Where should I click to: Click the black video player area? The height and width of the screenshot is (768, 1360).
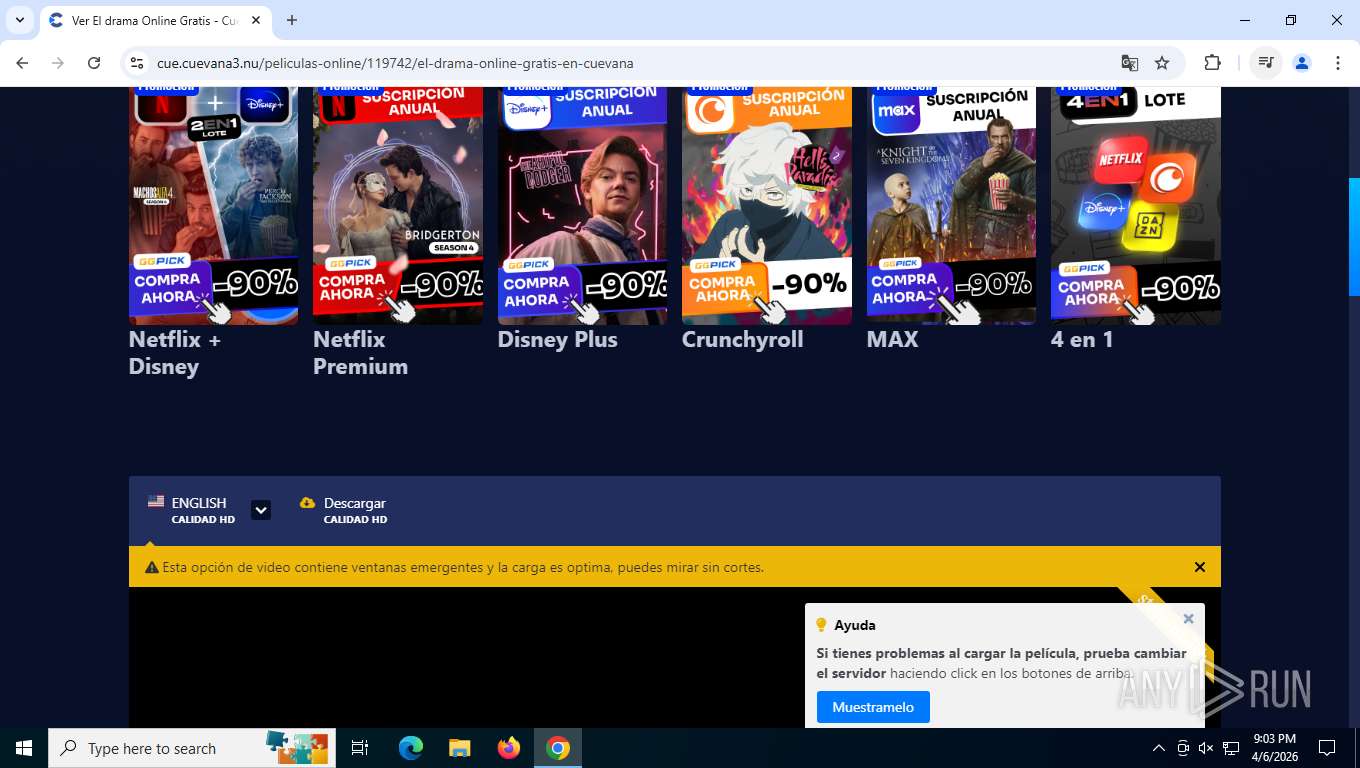466,657
